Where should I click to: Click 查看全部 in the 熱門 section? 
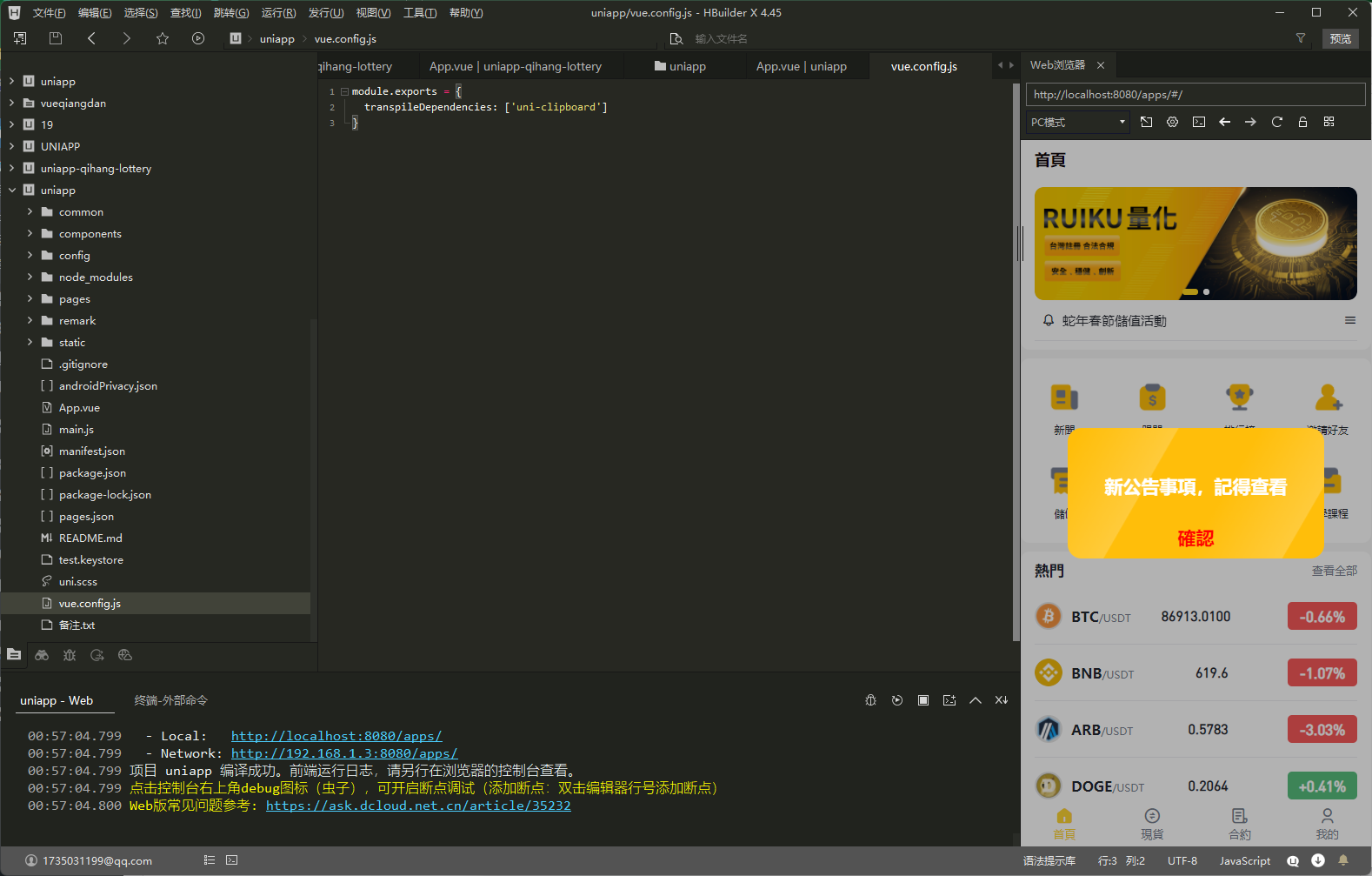point(1335,571)
